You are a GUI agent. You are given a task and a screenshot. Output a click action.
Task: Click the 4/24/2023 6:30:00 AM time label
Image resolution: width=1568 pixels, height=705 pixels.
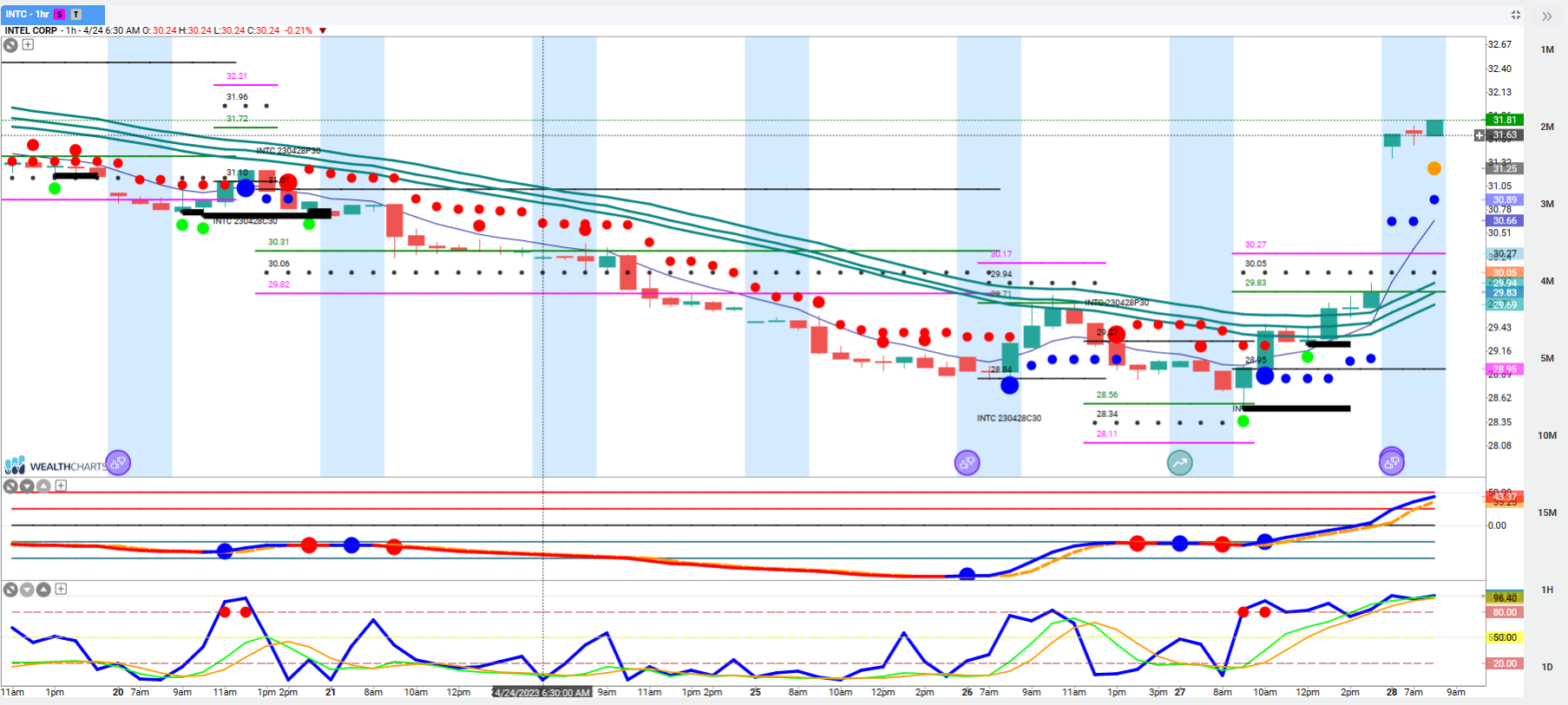[x=542, y=693]
